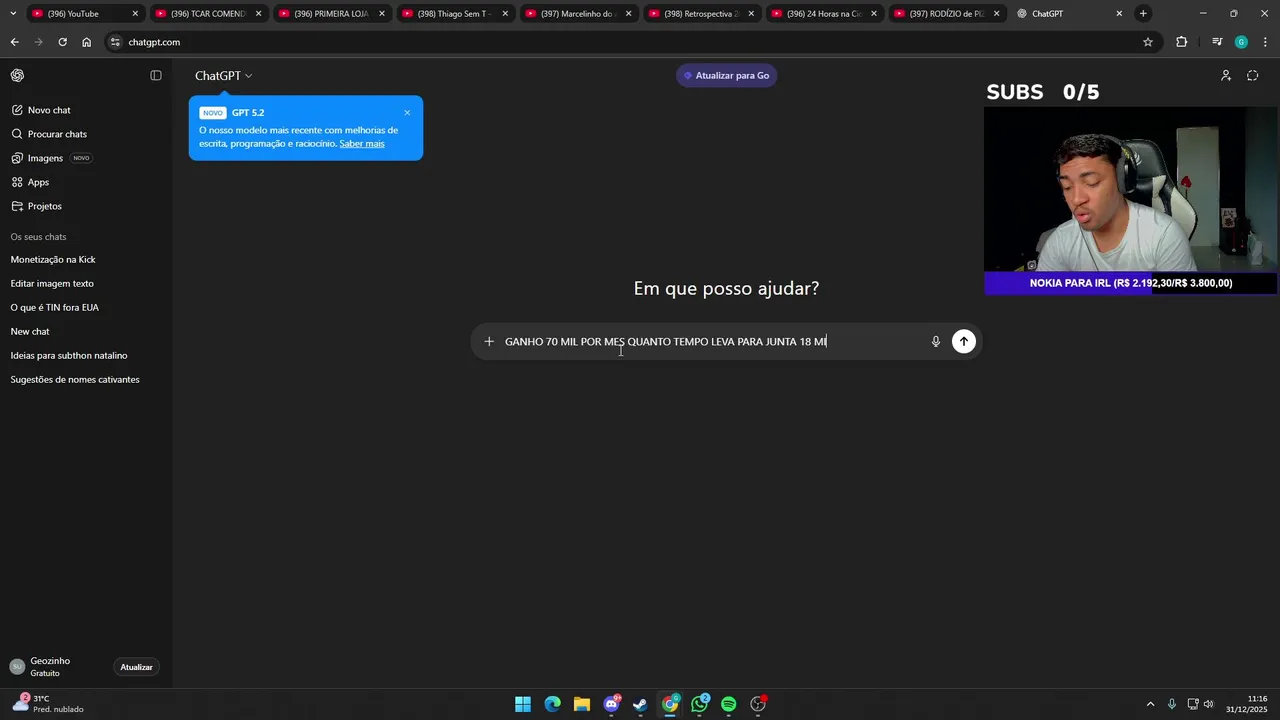Click the ChatGPT logo icon in the sidebar
This screenshot has width=1280, height=720.
(x=17, y=76)
